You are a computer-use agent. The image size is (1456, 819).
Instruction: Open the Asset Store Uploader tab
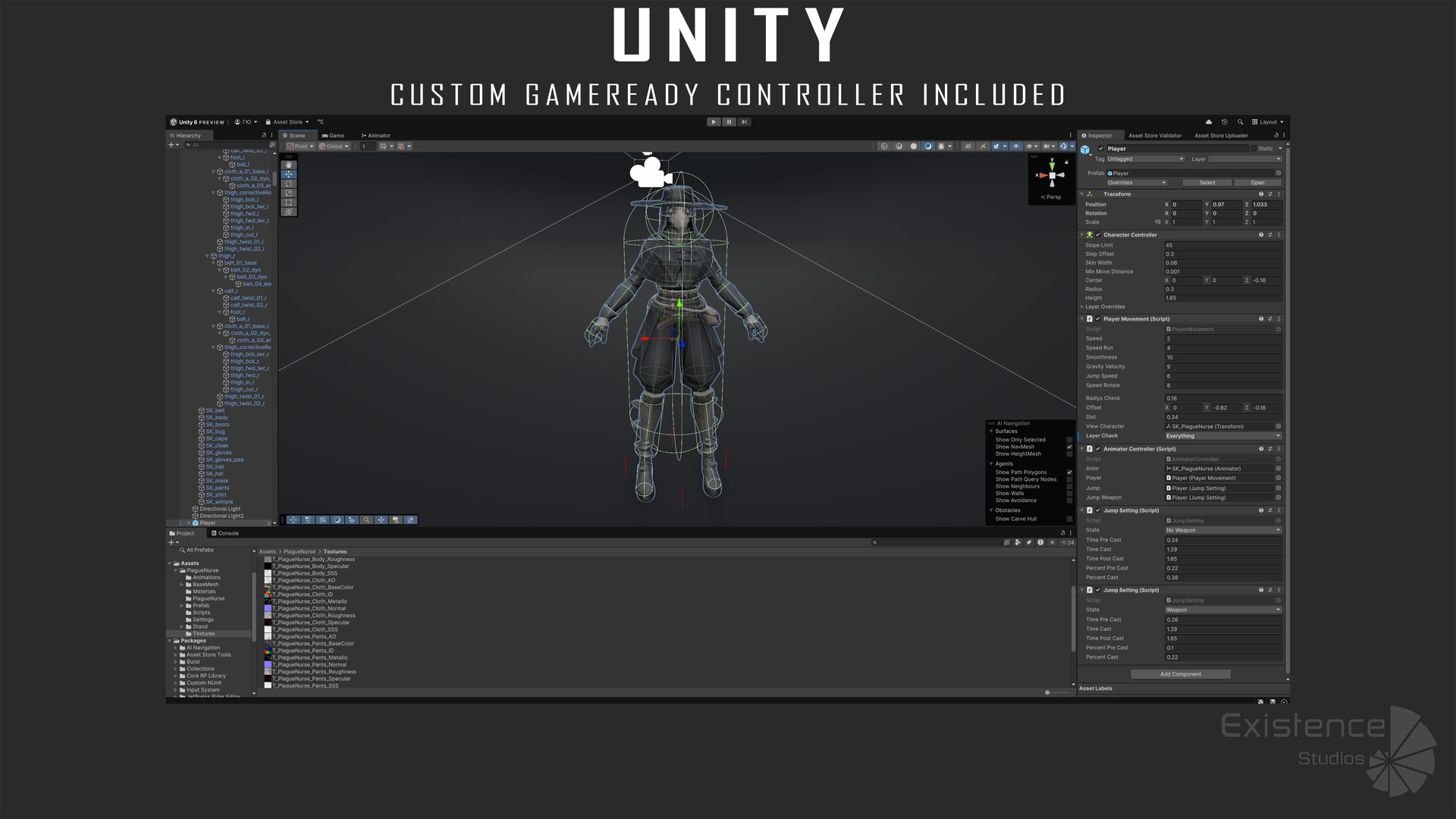tap(1221, 136)
